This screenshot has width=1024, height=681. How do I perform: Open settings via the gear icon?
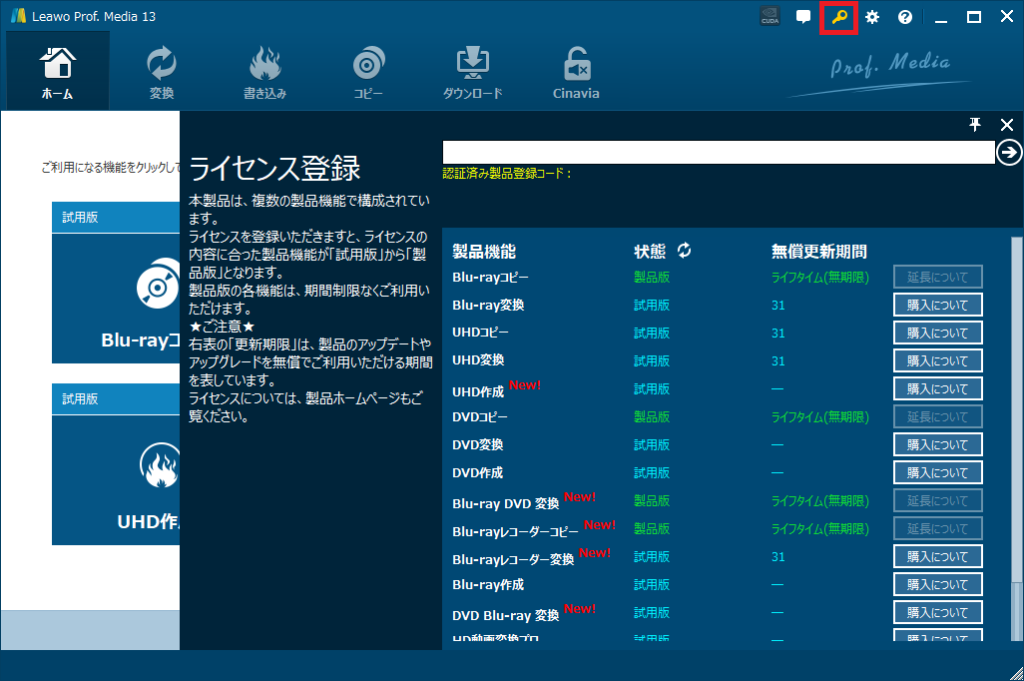pos(872,17)
